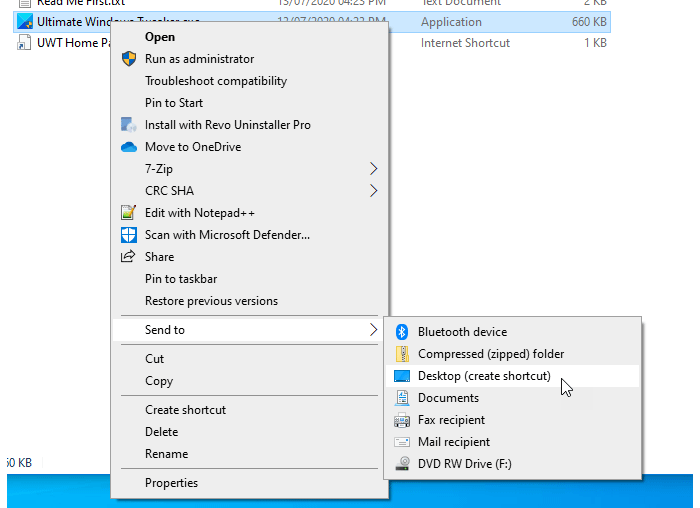The image size is (700, 508).
Task: Click the Fax recipient icon
Action: 402,420
